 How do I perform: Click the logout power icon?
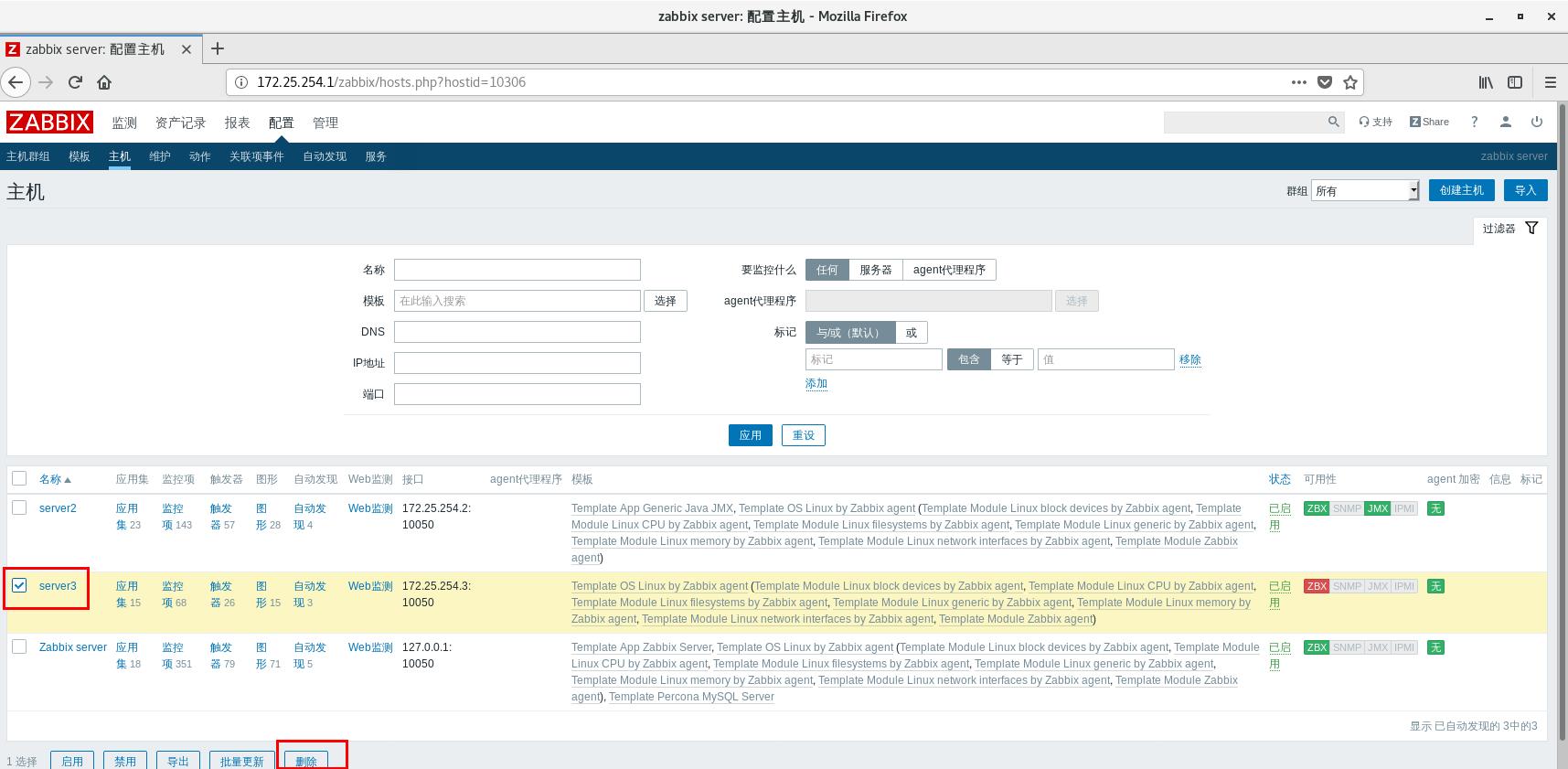(1537, 122)
